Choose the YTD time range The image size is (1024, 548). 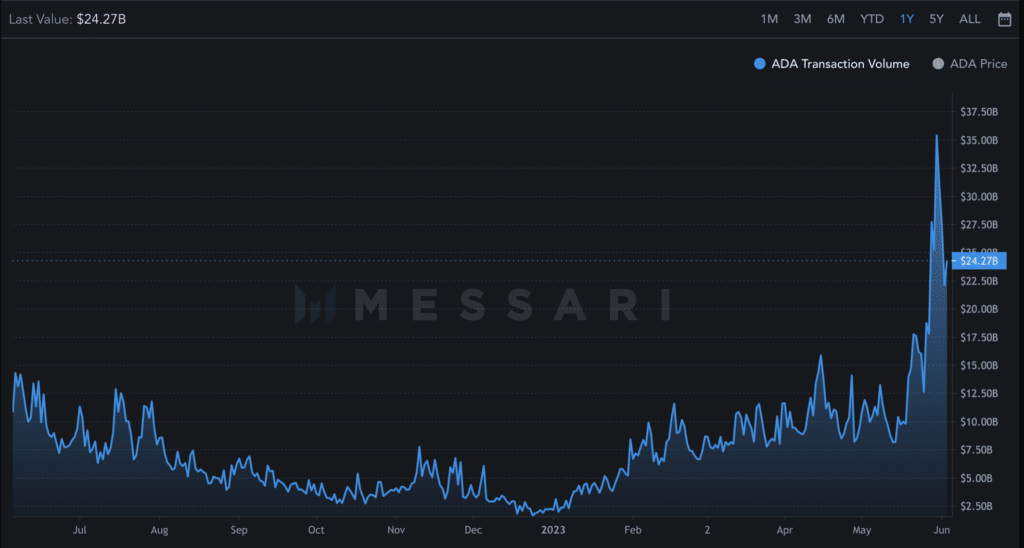(872, 20)
